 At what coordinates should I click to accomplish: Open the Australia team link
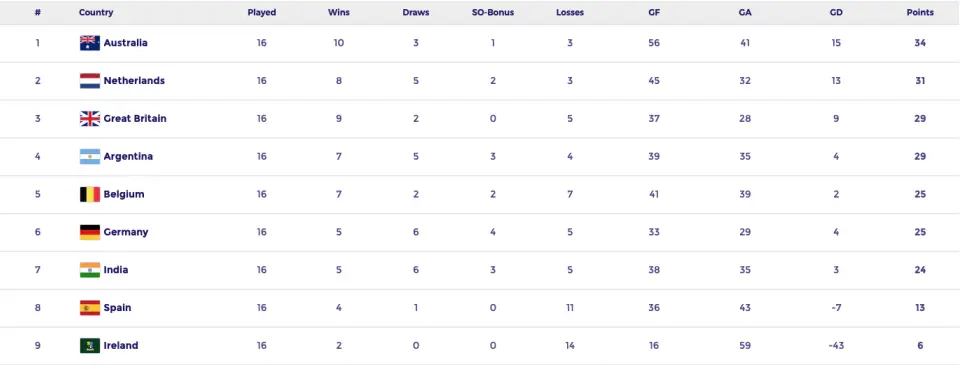(126, 43)
